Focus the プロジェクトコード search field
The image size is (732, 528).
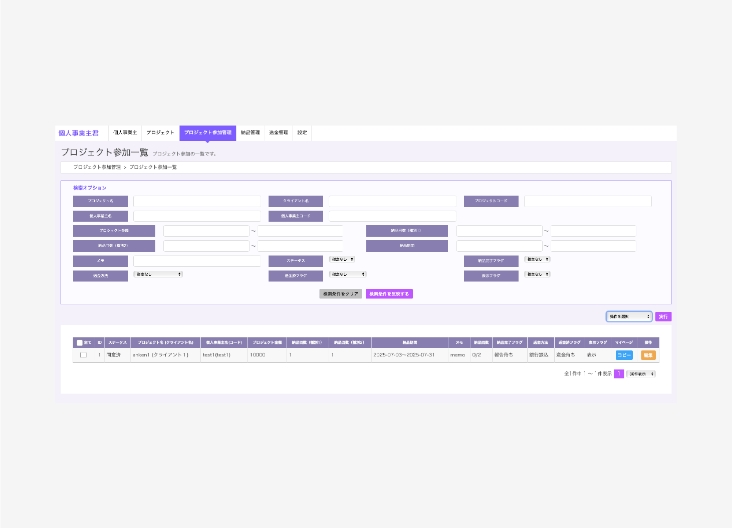click(x=588, y=201)
